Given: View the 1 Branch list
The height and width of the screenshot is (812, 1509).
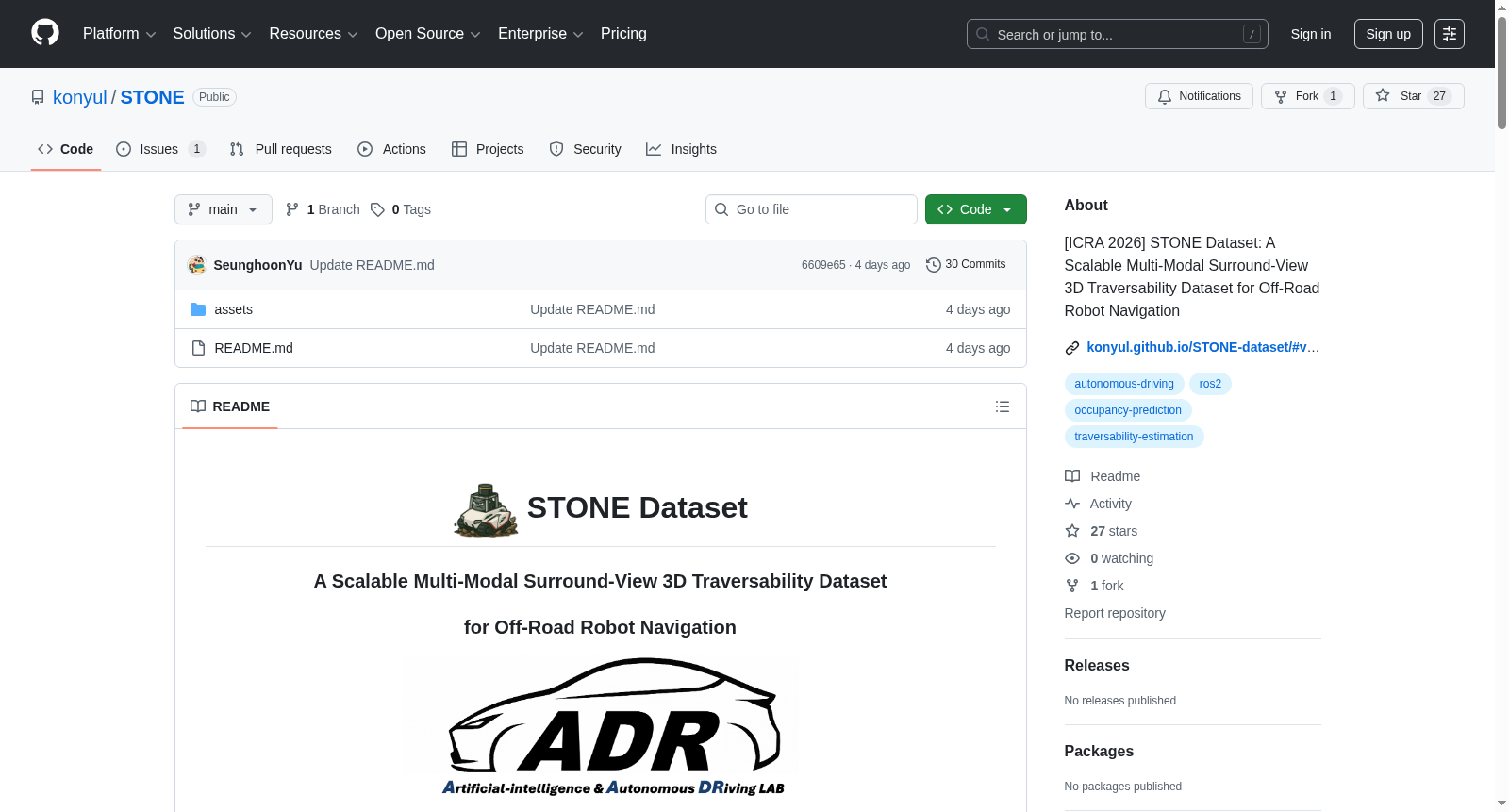Looking at the screenshot, I should 323,209.
